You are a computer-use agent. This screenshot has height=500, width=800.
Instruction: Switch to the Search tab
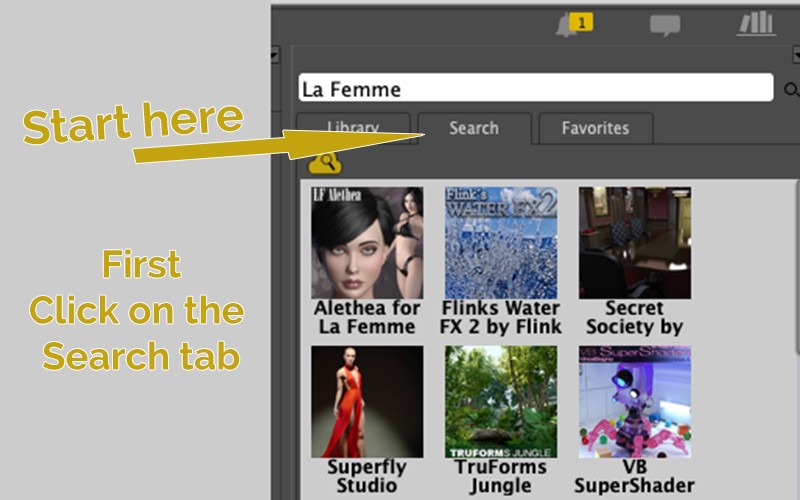pyautogui.click(x=474, y=128)
